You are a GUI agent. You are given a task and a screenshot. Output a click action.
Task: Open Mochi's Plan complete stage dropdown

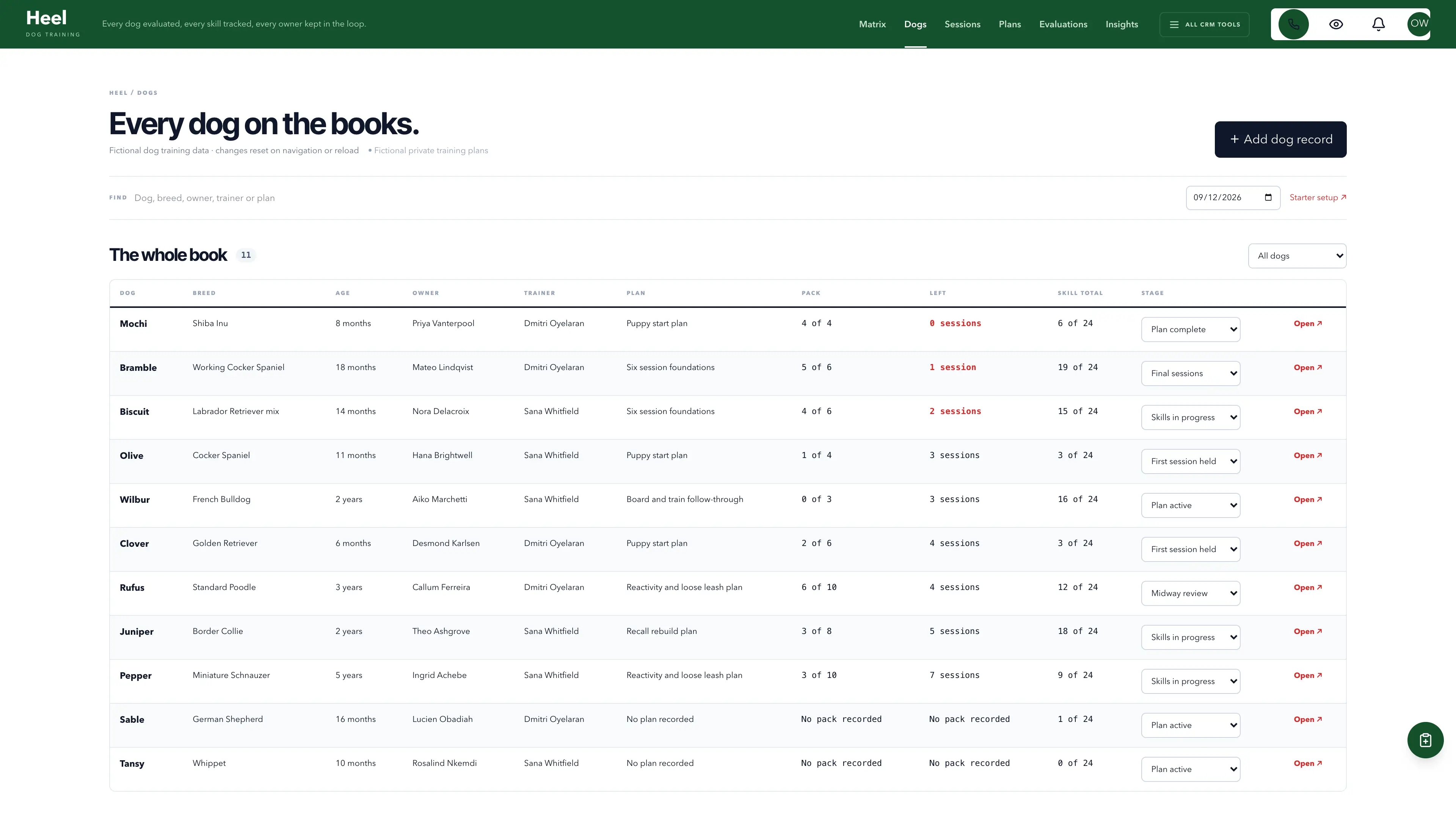[x=1190, y=329]
